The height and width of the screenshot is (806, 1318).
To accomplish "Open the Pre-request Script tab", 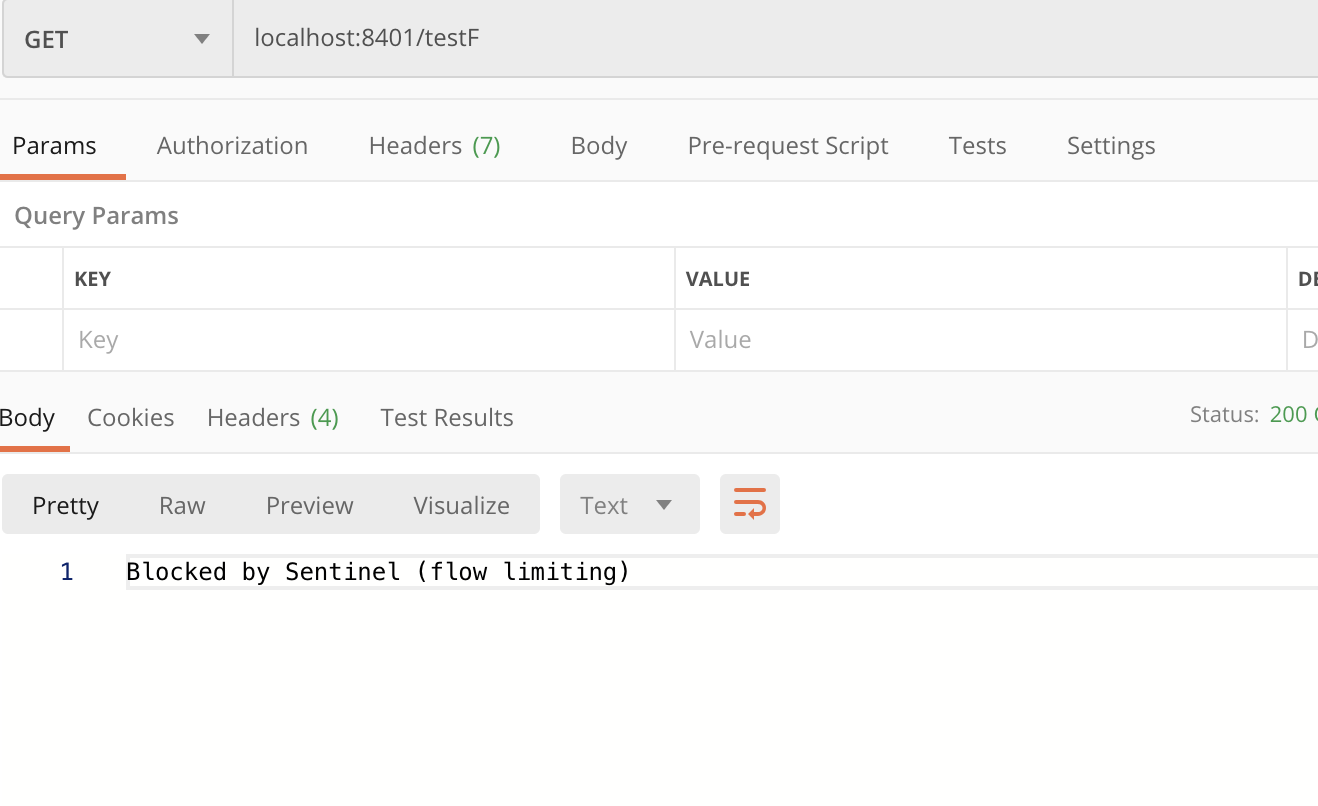I will tap(788, 146).
